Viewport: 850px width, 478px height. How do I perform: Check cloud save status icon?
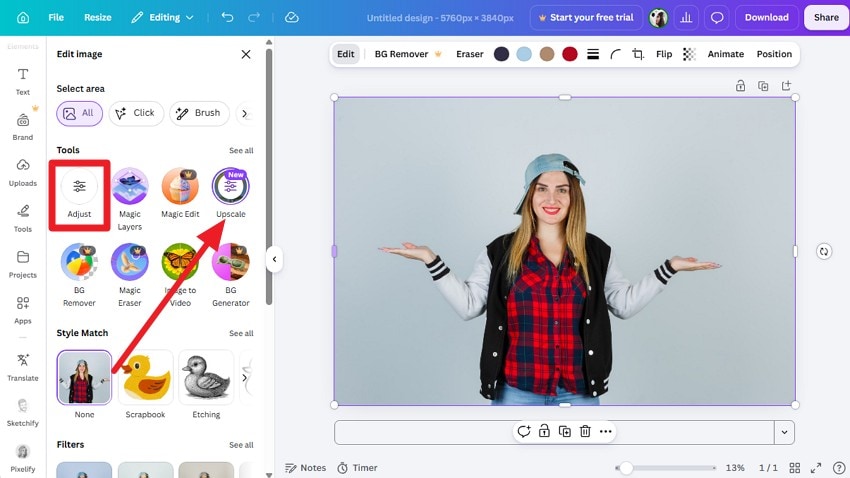pyautogui.click(x=292, y=17)
